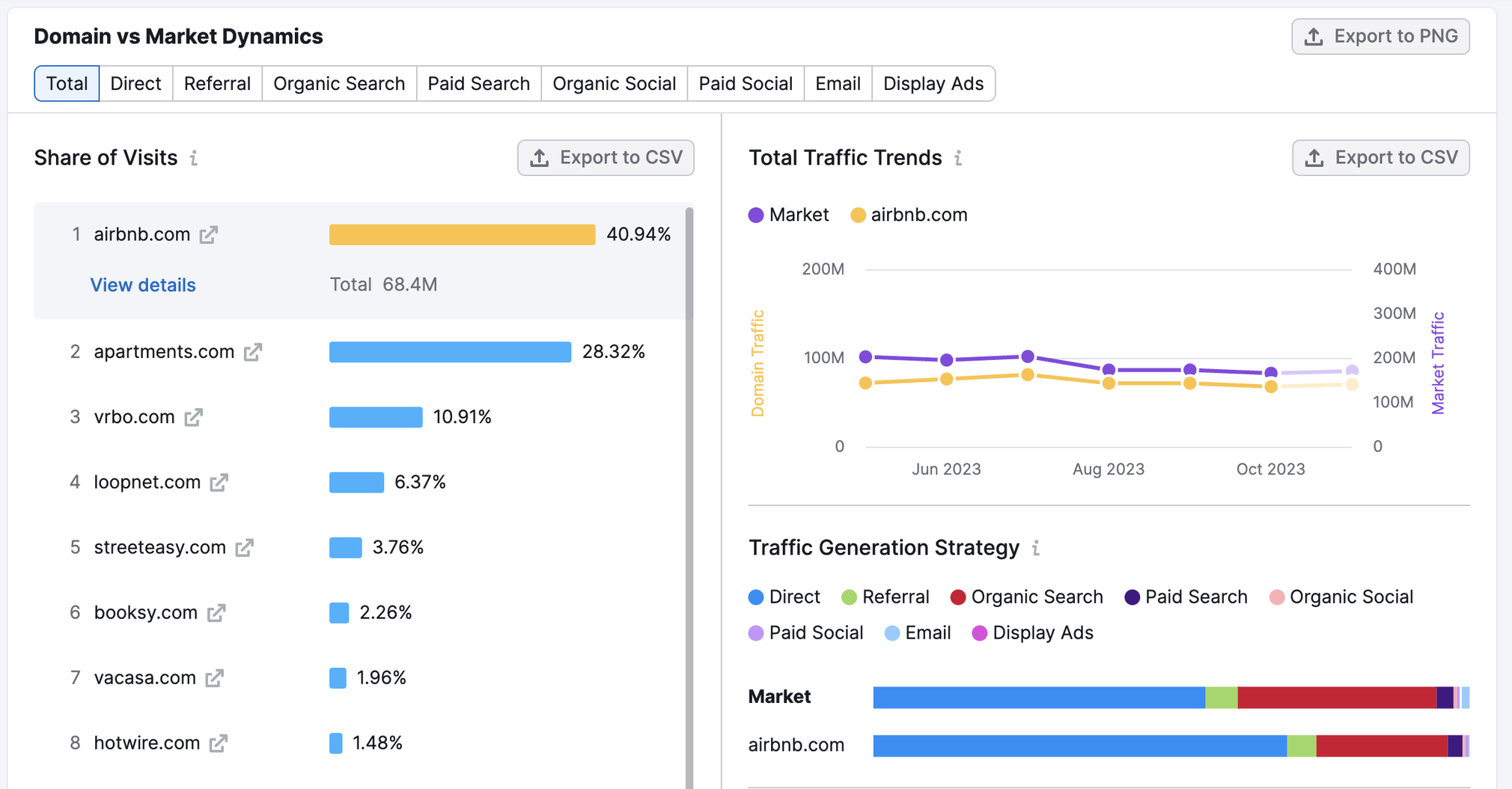Click the apartments.com domain name
Image resolution: width=1512 pixels, height=789 pixels.
click(164, 352)
